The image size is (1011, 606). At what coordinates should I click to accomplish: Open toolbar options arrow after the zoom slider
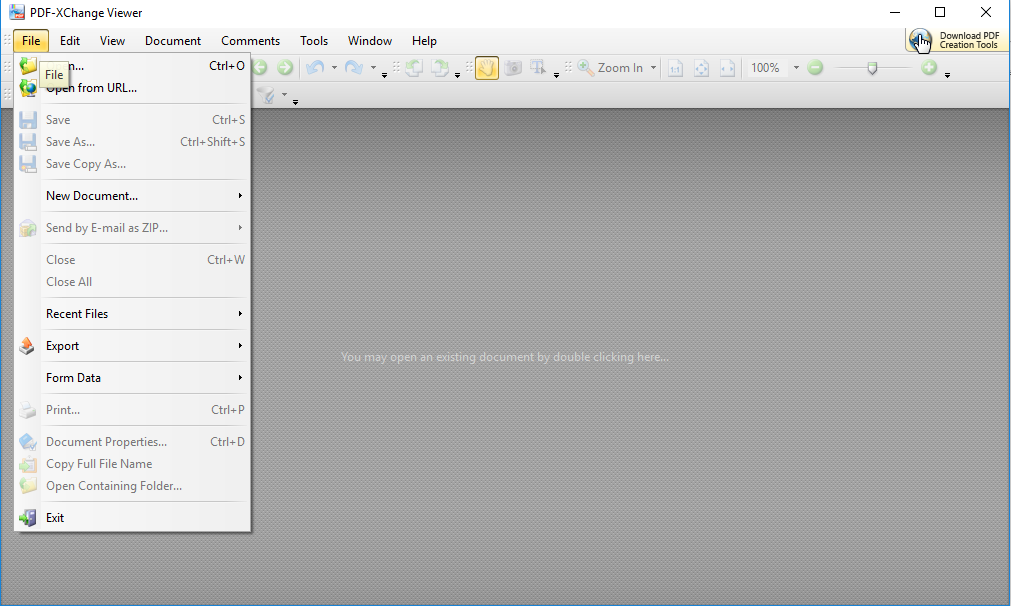point(947,75)
